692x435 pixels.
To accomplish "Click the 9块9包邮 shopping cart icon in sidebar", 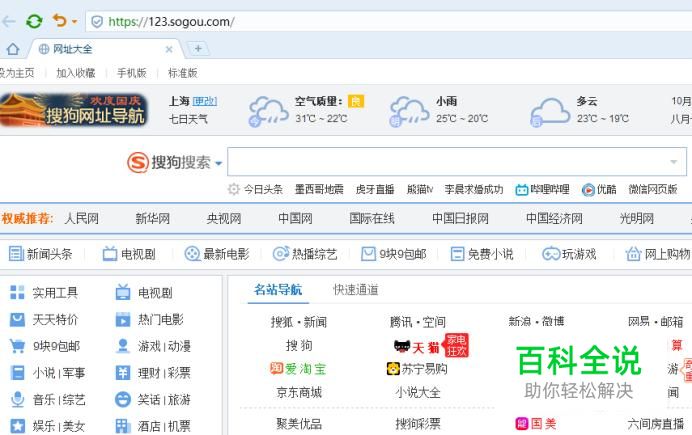I will coord(17,346).
